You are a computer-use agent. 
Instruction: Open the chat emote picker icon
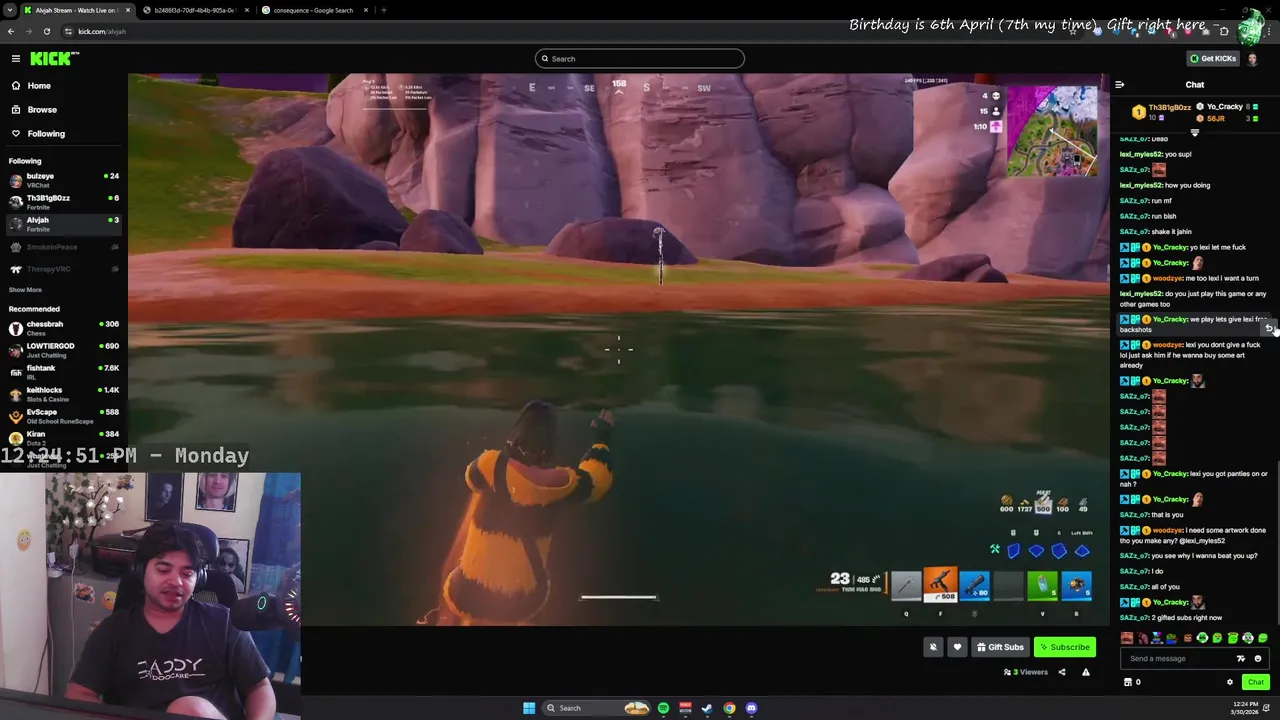pyautogui.click(x=1258, y=659)
